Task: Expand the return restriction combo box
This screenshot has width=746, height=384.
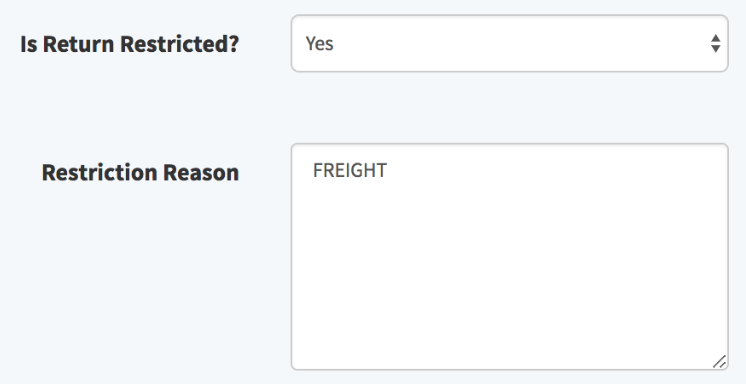Action: pos(510,43)
